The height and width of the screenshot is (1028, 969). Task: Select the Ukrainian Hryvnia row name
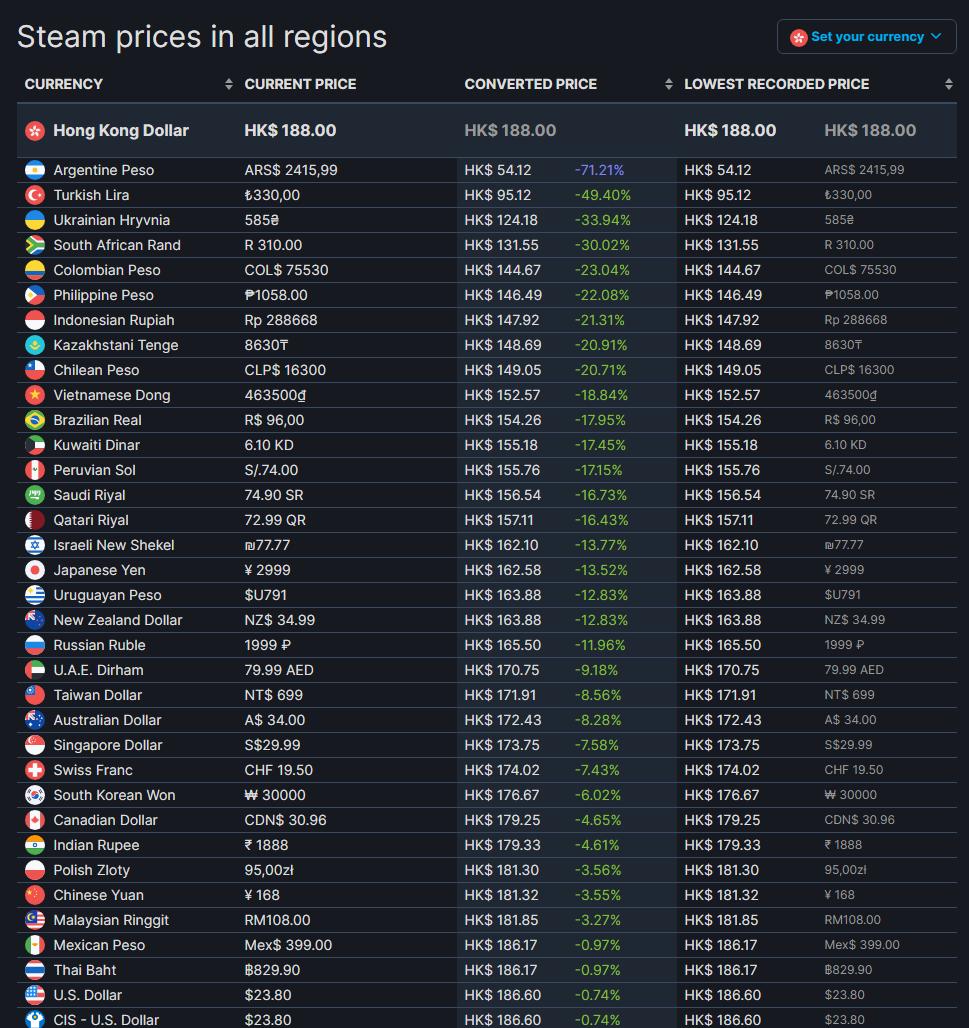click(x=111, y=220)
